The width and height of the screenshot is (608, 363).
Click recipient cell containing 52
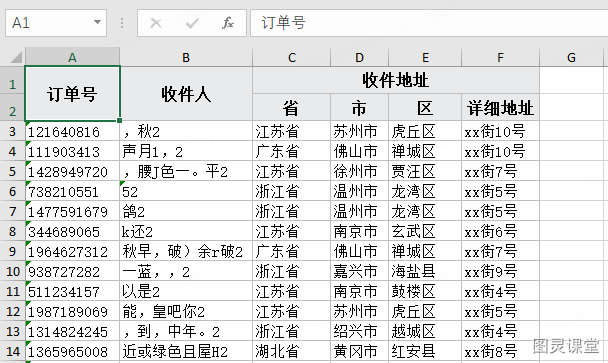tap(186, 192)
